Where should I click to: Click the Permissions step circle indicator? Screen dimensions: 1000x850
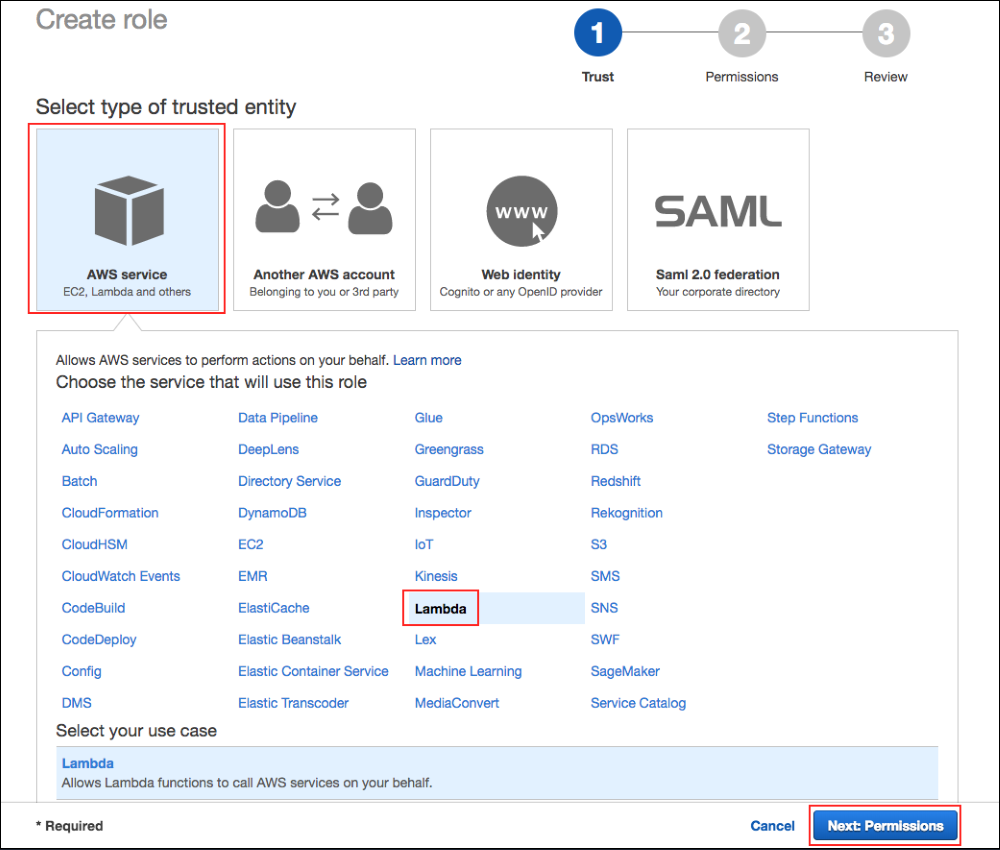click(742, 32)
